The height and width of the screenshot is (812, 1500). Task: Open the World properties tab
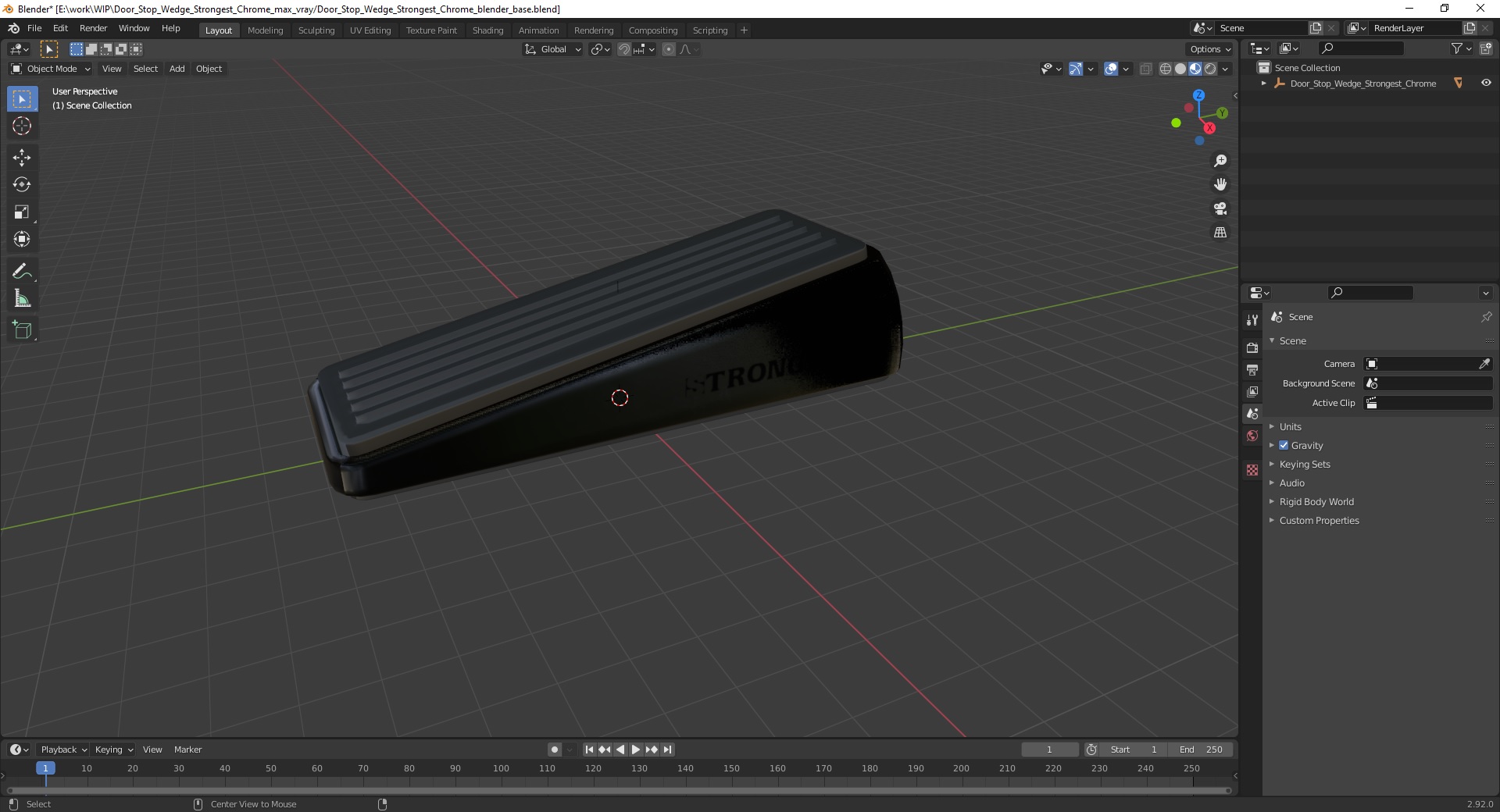coord(1252,436)
